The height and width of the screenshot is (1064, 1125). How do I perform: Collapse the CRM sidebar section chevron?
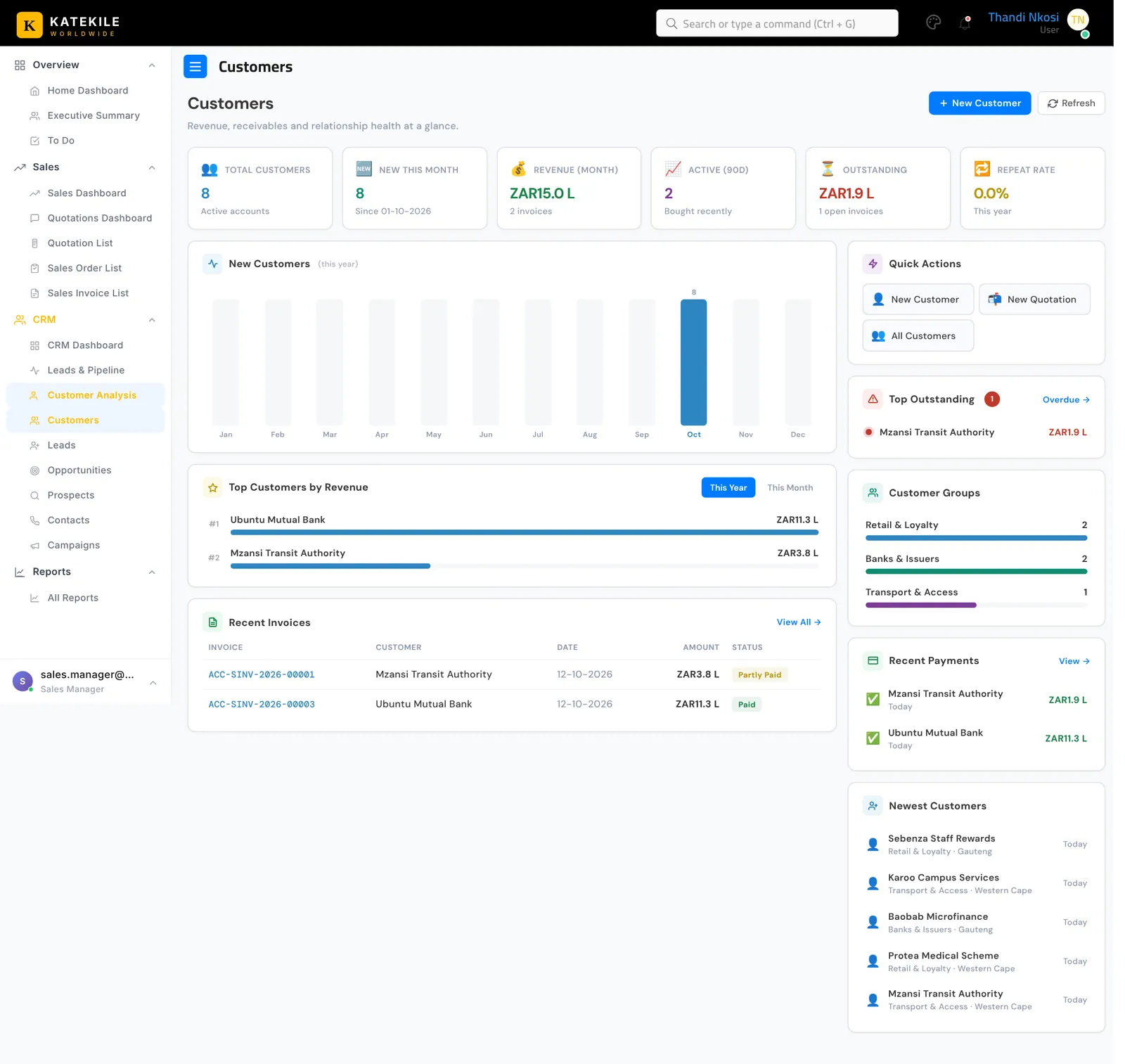(x=152, y=320)
